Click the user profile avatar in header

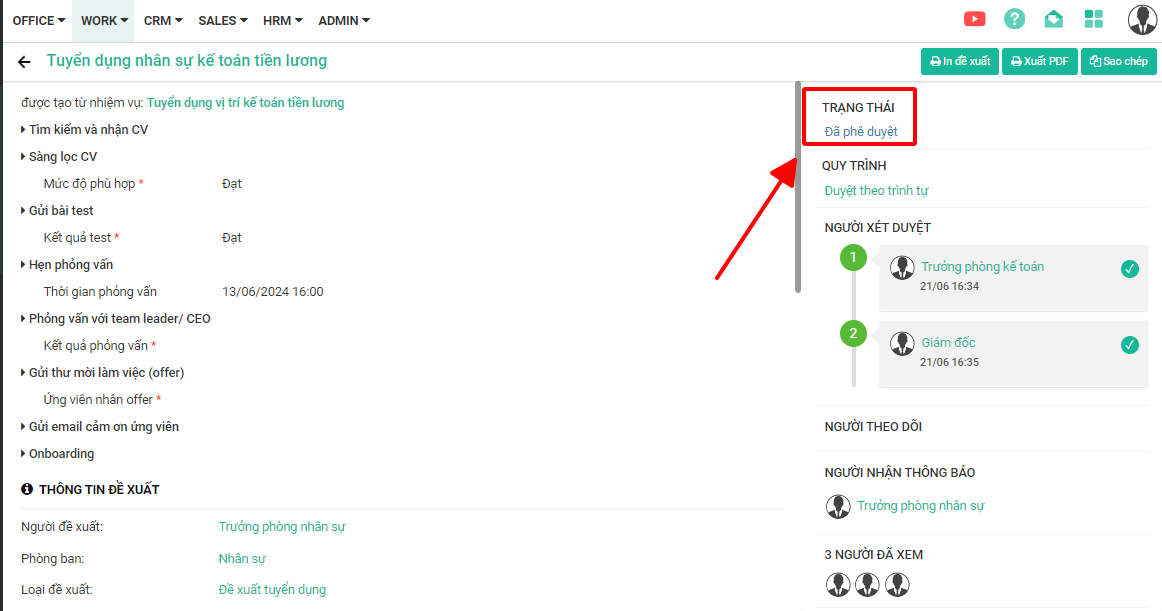point(1141,19)
